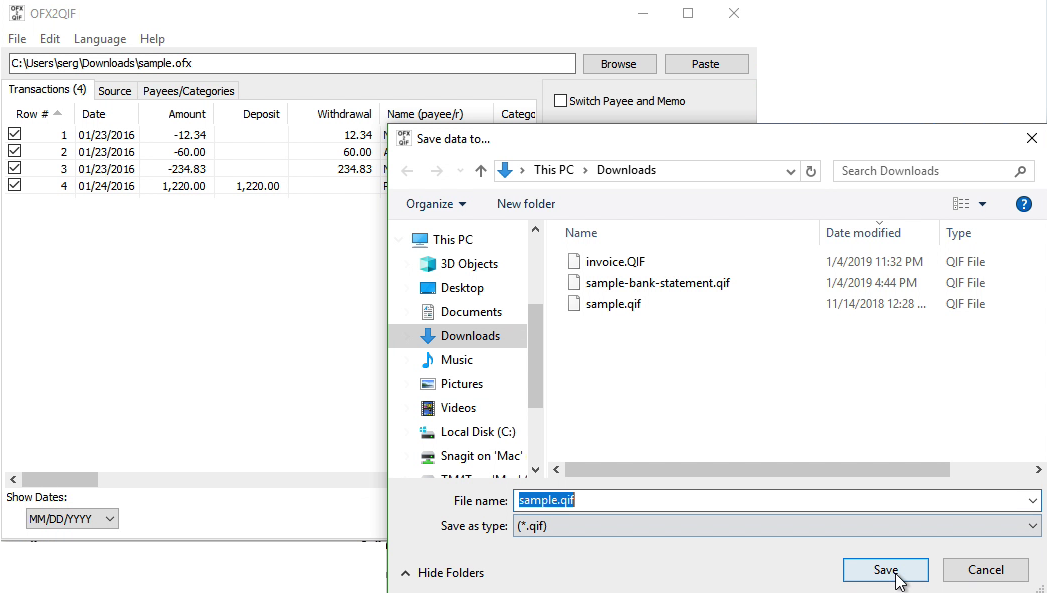The width and height of the screenshot is (1047, 593).
Task: Collapse the This PC tree node
Action: 399,240
